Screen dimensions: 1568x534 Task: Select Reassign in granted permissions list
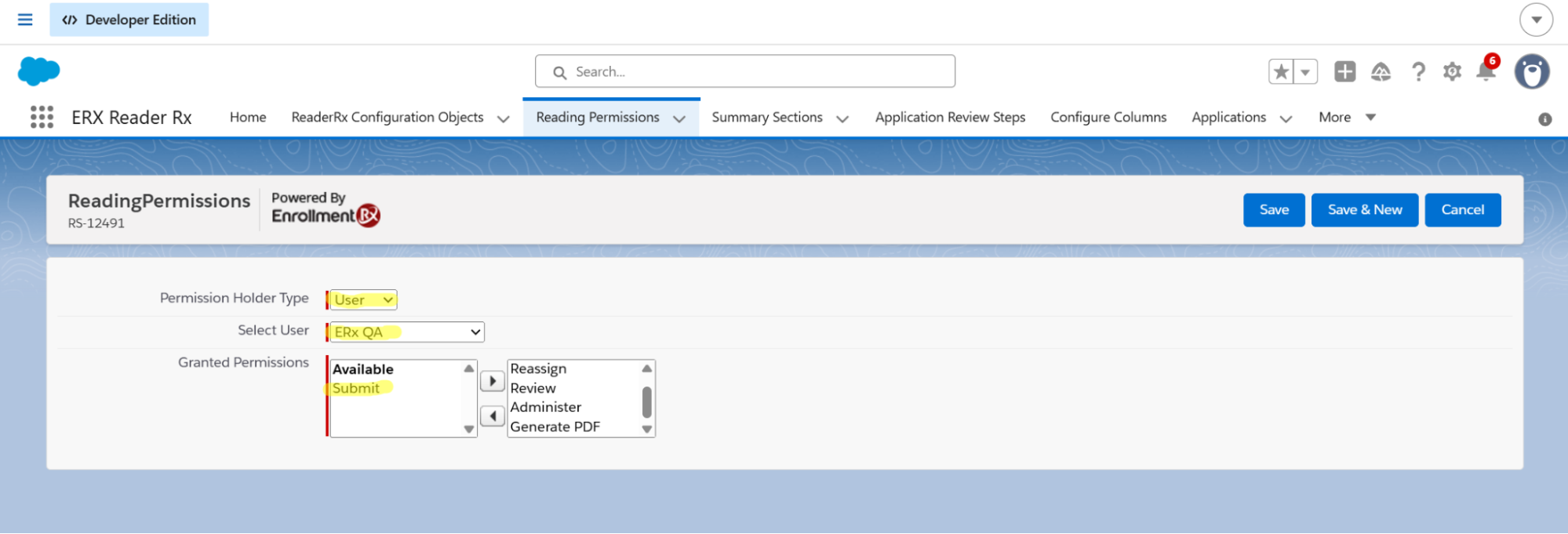point(538,369)
